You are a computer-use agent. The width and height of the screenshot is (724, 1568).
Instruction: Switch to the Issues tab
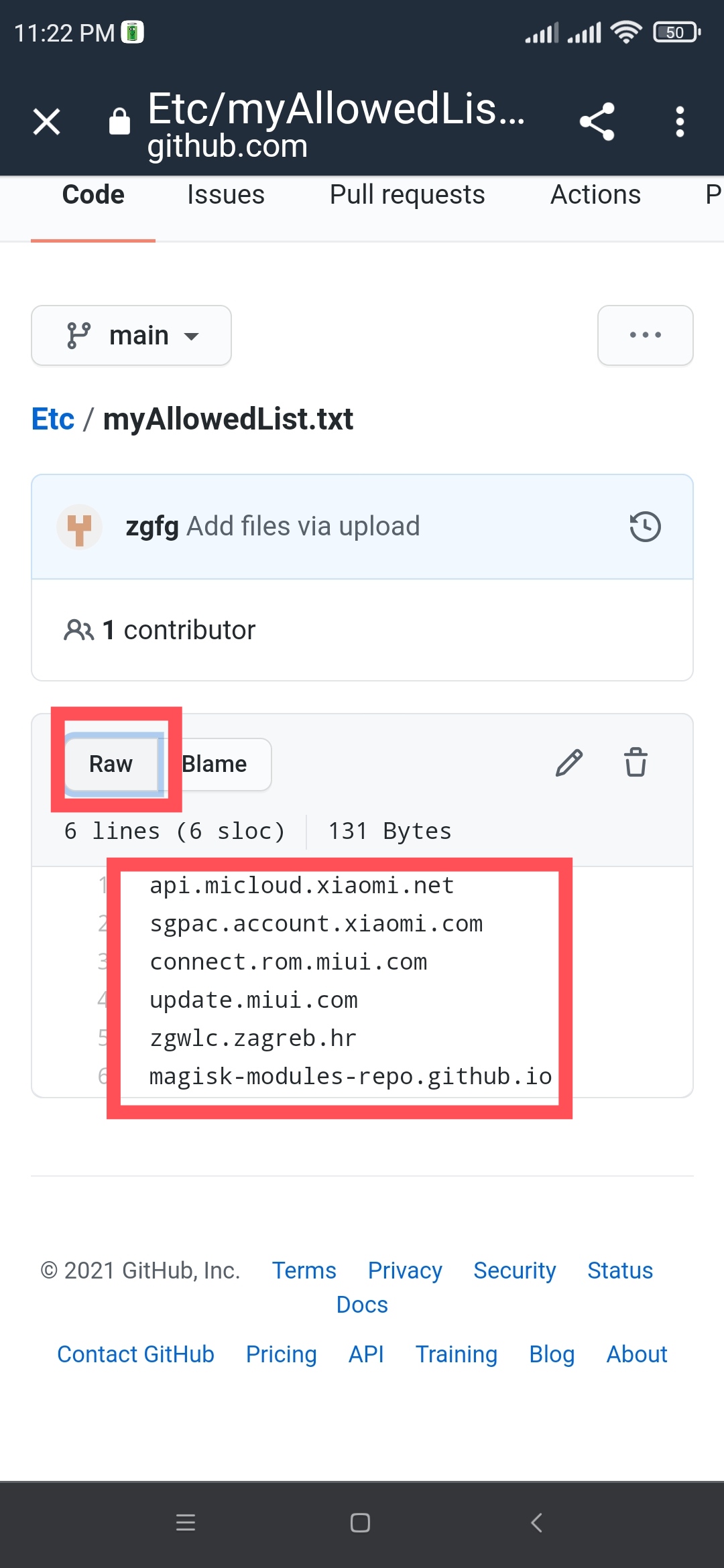tap(226, 194)
